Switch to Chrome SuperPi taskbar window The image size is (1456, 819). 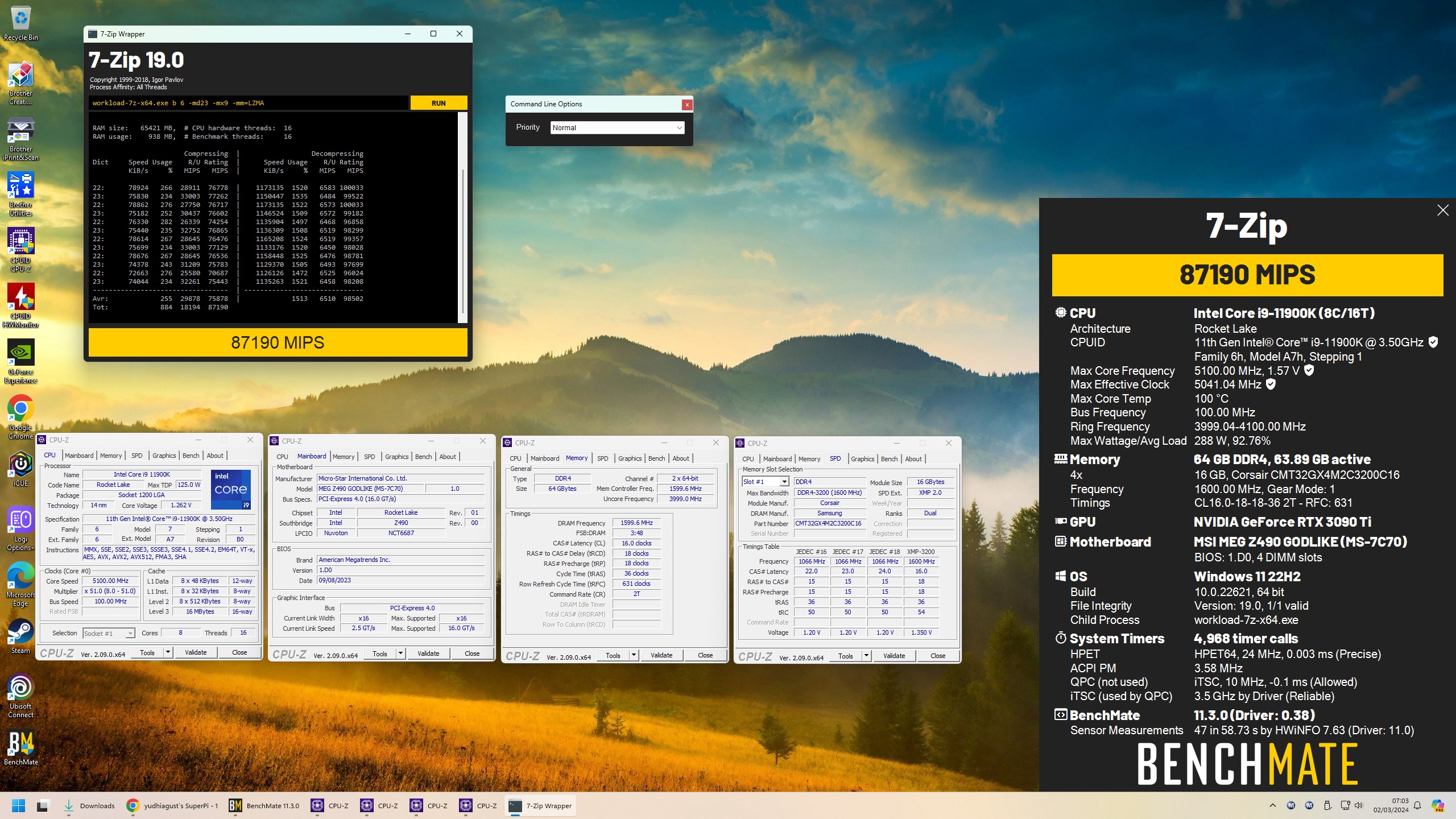(172, 805)
